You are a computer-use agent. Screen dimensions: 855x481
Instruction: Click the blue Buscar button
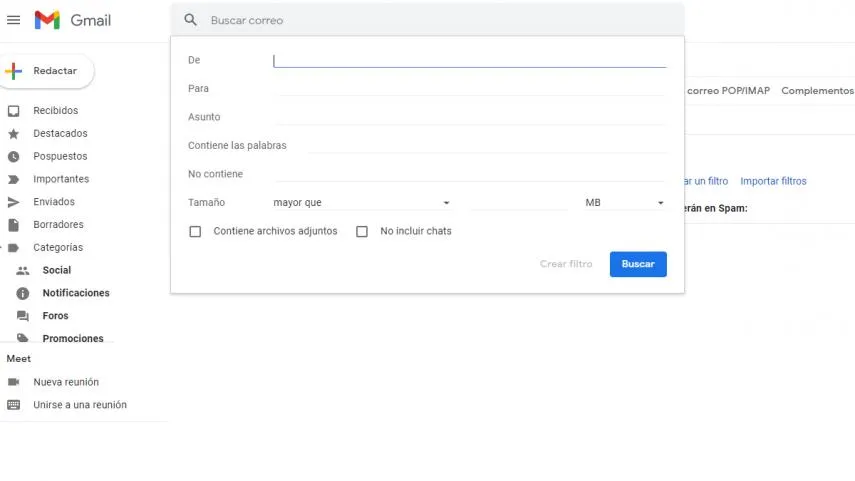click(638, 264)
